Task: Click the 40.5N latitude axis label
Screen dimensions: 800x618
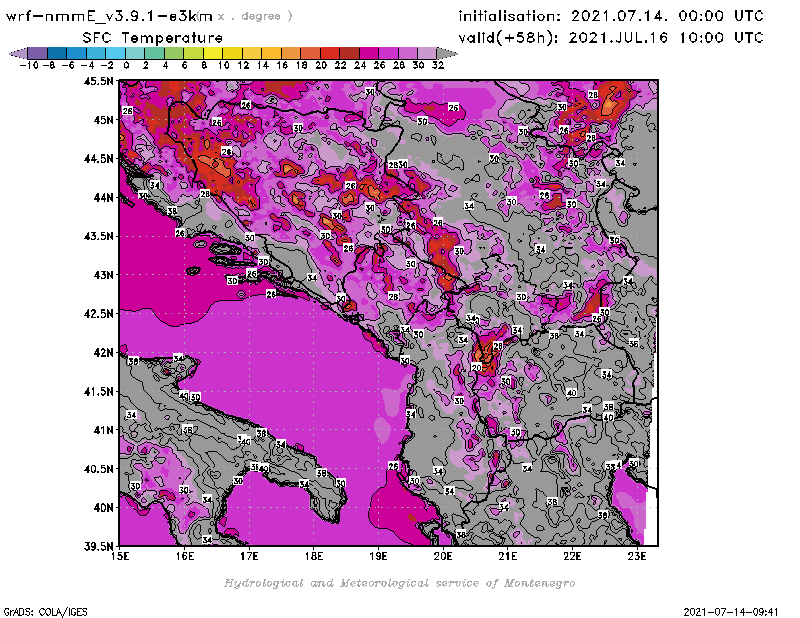Action: (x=98, y=468)
